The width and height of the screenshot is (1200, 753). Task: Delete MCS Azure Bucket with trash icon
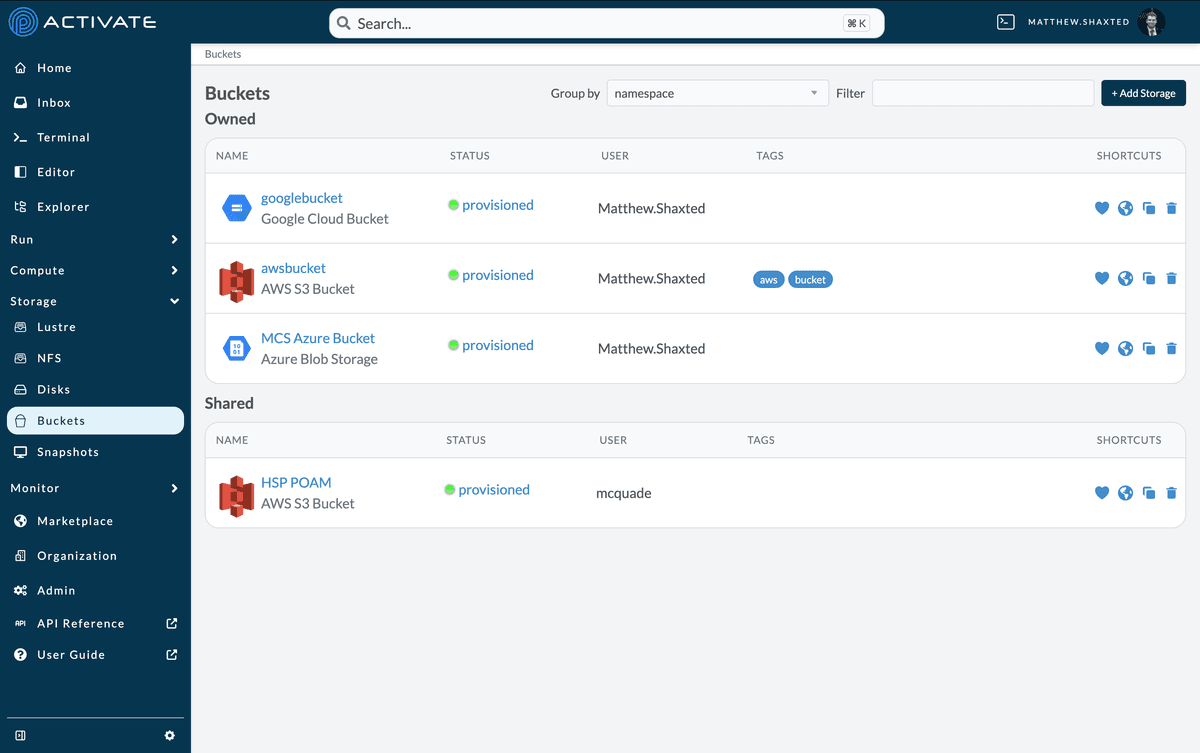coord(1172,348)
